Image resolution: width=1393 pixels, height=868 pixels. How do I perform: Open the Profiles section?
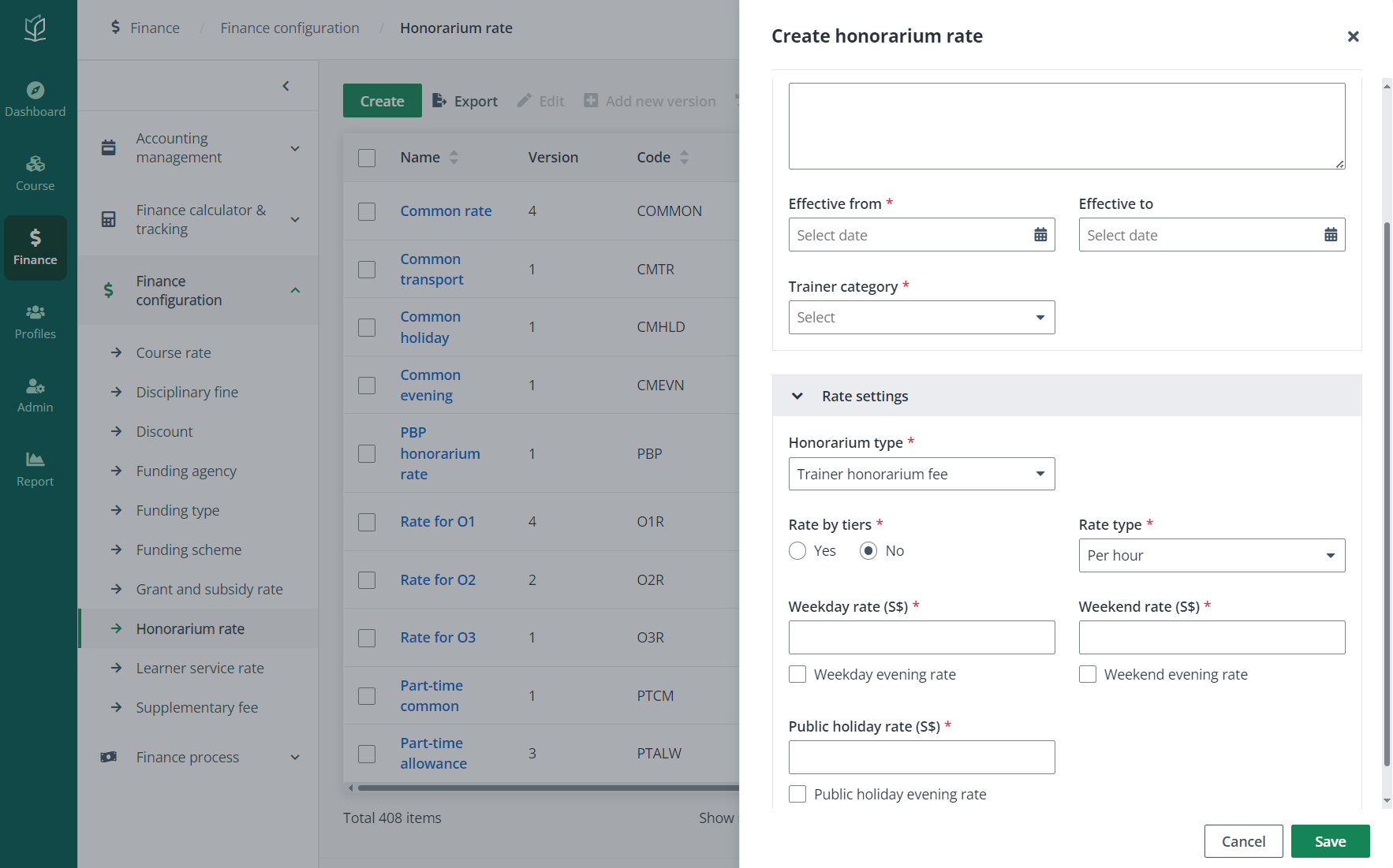(35, 322)
